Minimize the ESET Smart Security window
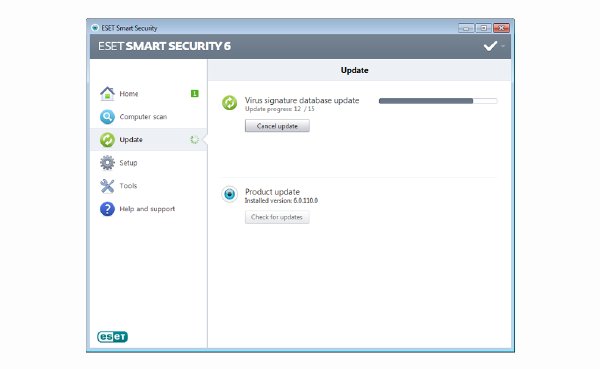 pos(466,28)
